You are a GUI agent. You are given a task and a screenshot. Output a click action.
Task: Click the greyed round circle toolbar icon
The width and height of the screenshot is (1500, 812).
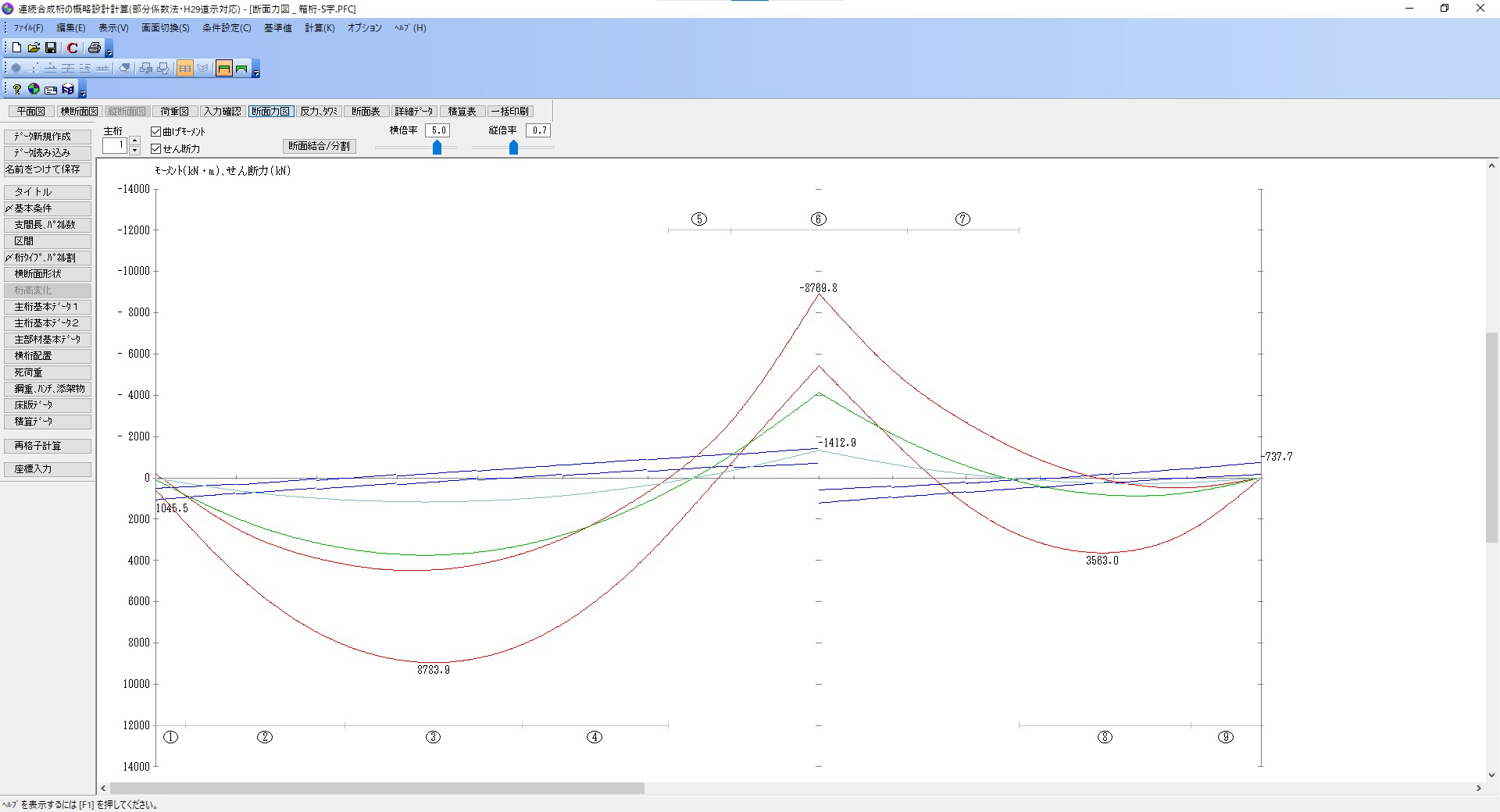[x=16, y=68]
